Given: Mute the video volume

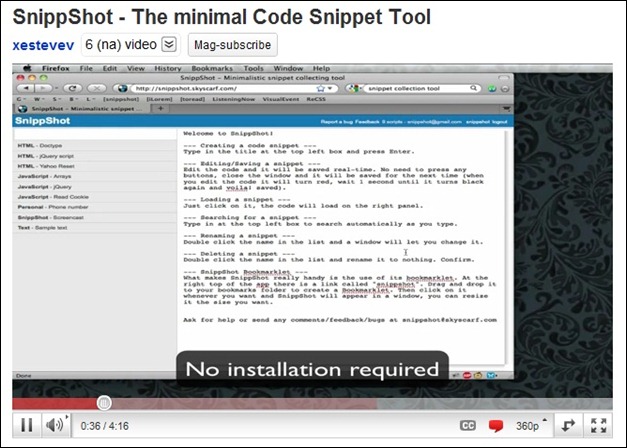Looking at the screenshot, I should pos(54,425).
